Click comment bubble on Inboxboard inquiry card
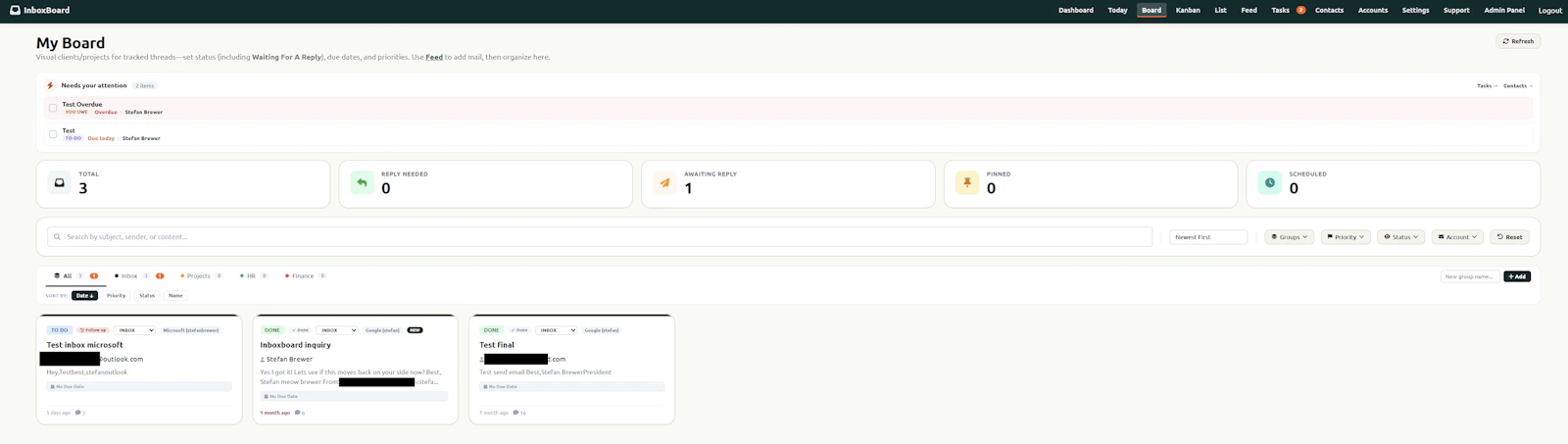The height and width of the screenshot is (444, 1568). click(297, 413)
